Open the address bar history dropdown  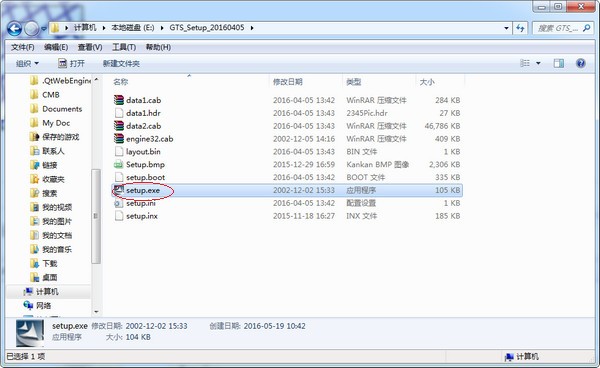click(x=506, y=28)
